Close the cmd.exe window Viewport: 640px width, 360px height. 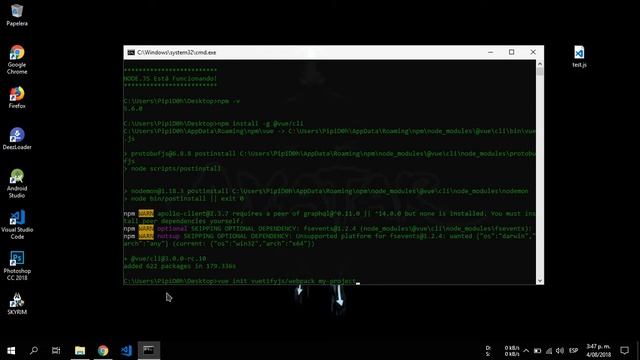[x=533, y=52]
